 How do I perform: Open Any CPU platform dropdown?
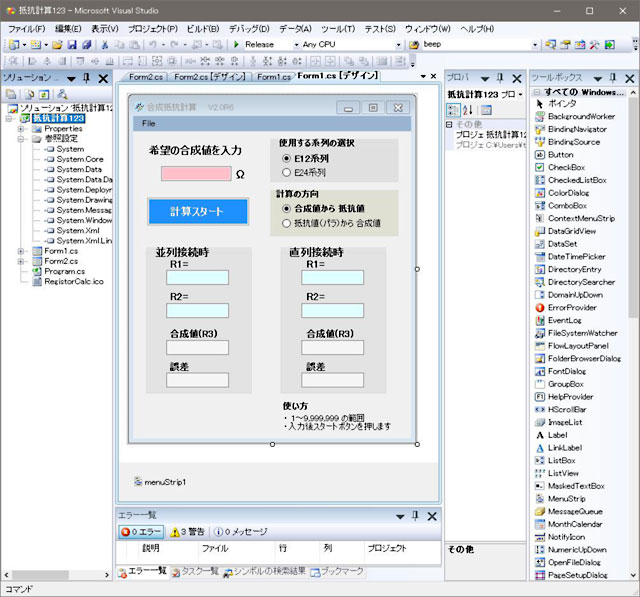pos(398,45)
